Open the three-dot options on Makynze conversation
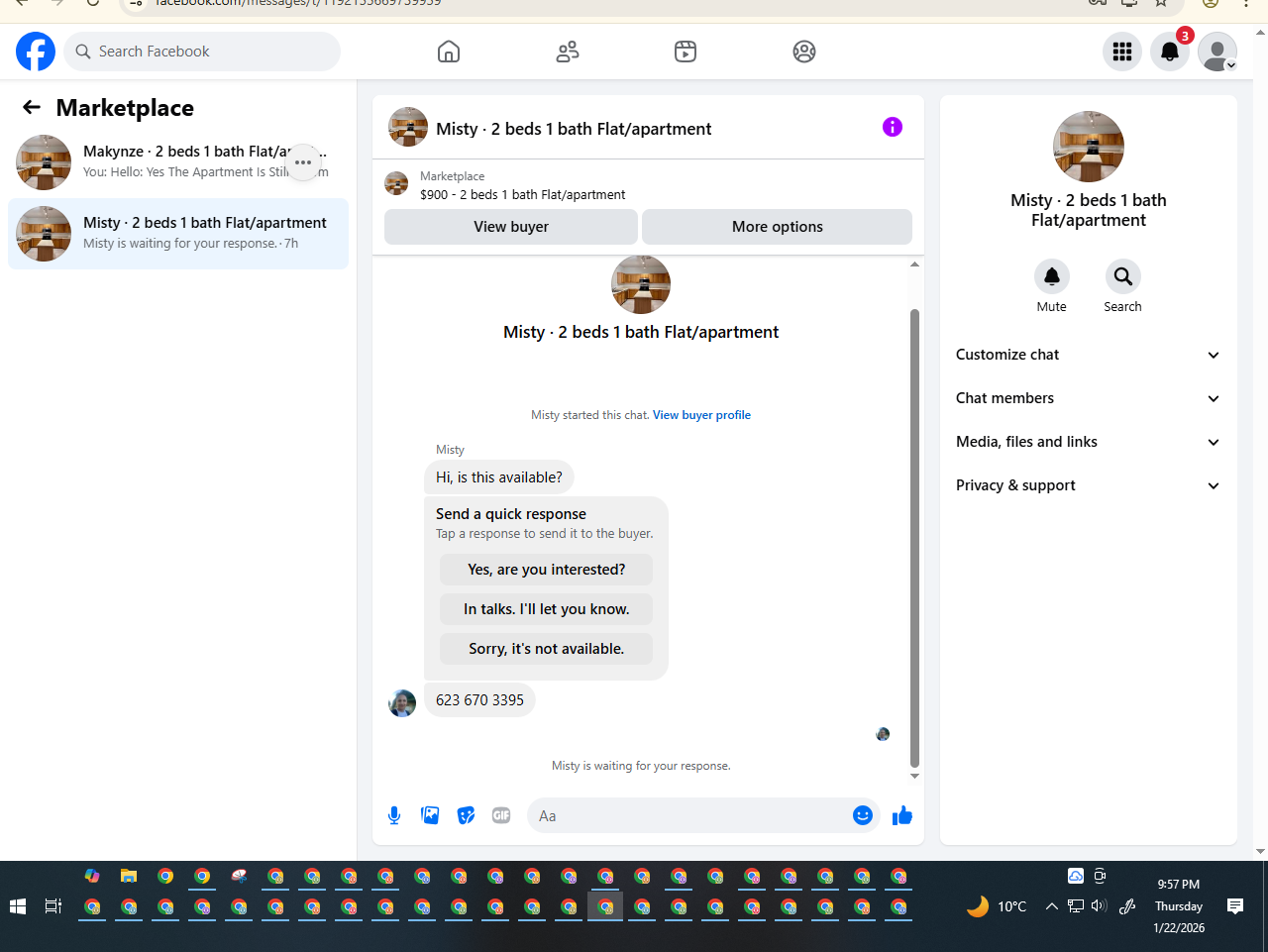The width and height of the screenshot is (1268, 952). [x=303, y=161]
